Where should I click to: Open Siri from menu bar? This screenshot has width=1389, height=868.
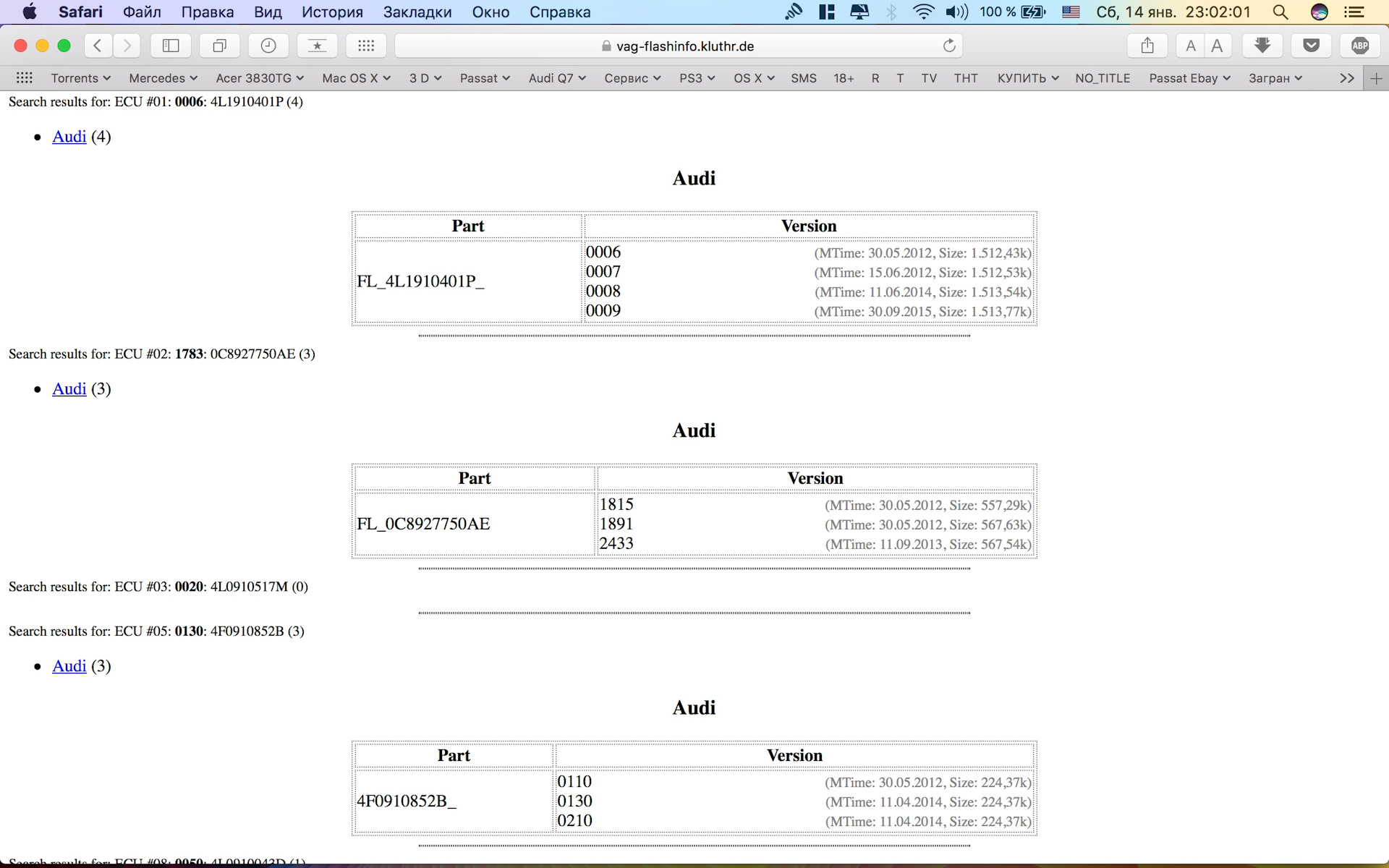(x=1320, y=12)
